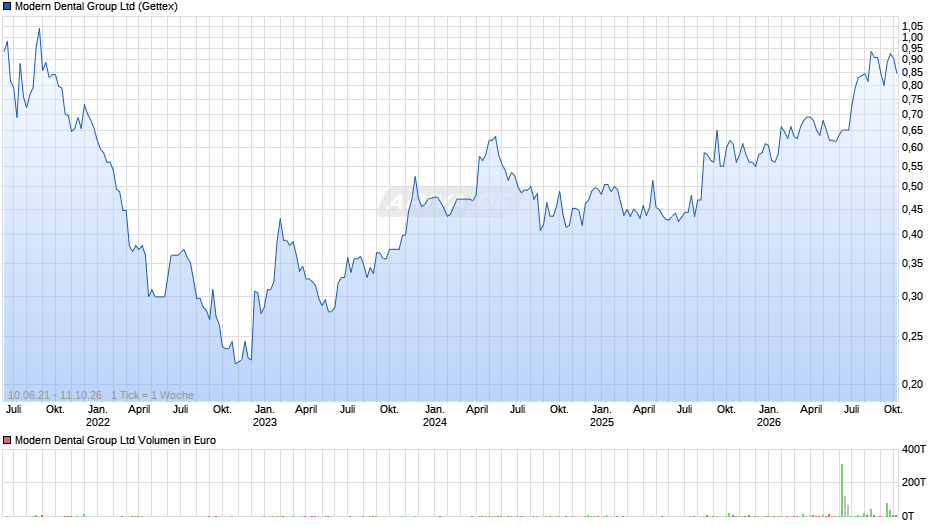940x526 pixels.
Task: Click the 0,65 price axis label
Action: pos(912,131)
